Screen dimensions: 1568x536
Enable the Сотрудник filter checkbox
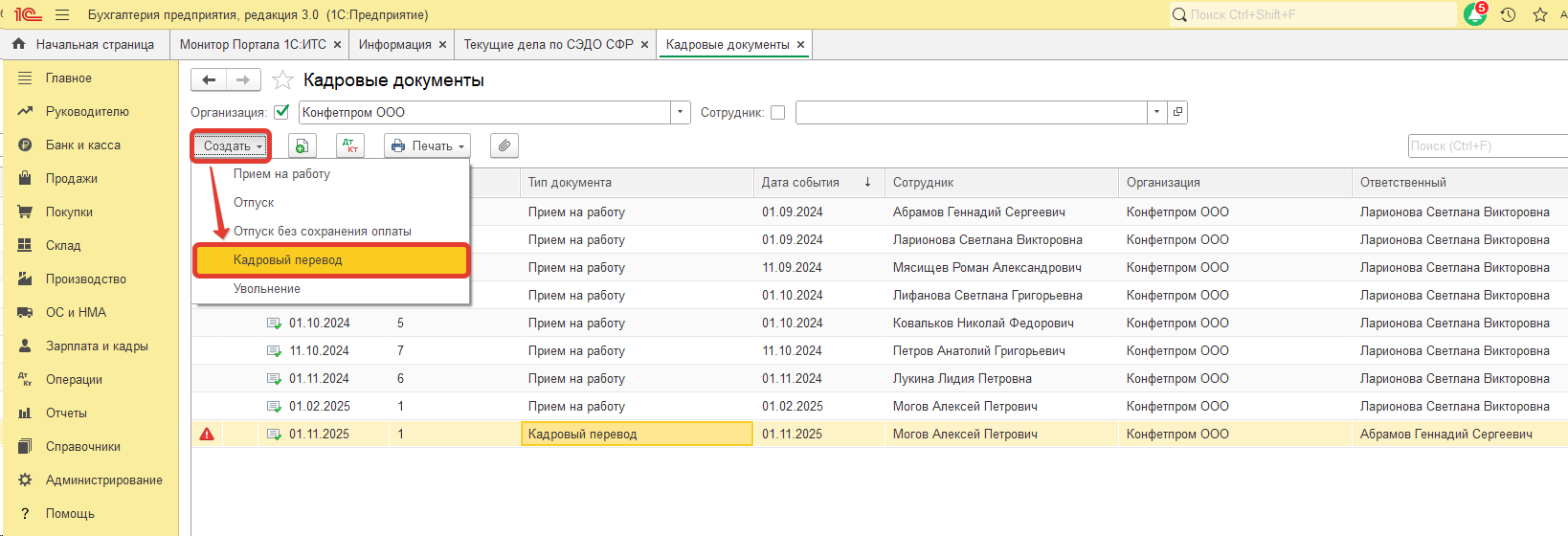click(777, 112)
